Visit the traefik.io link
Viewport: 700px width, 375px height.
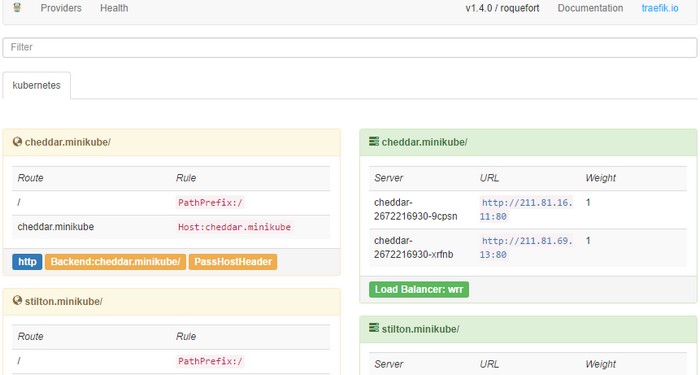click(660, 8)
